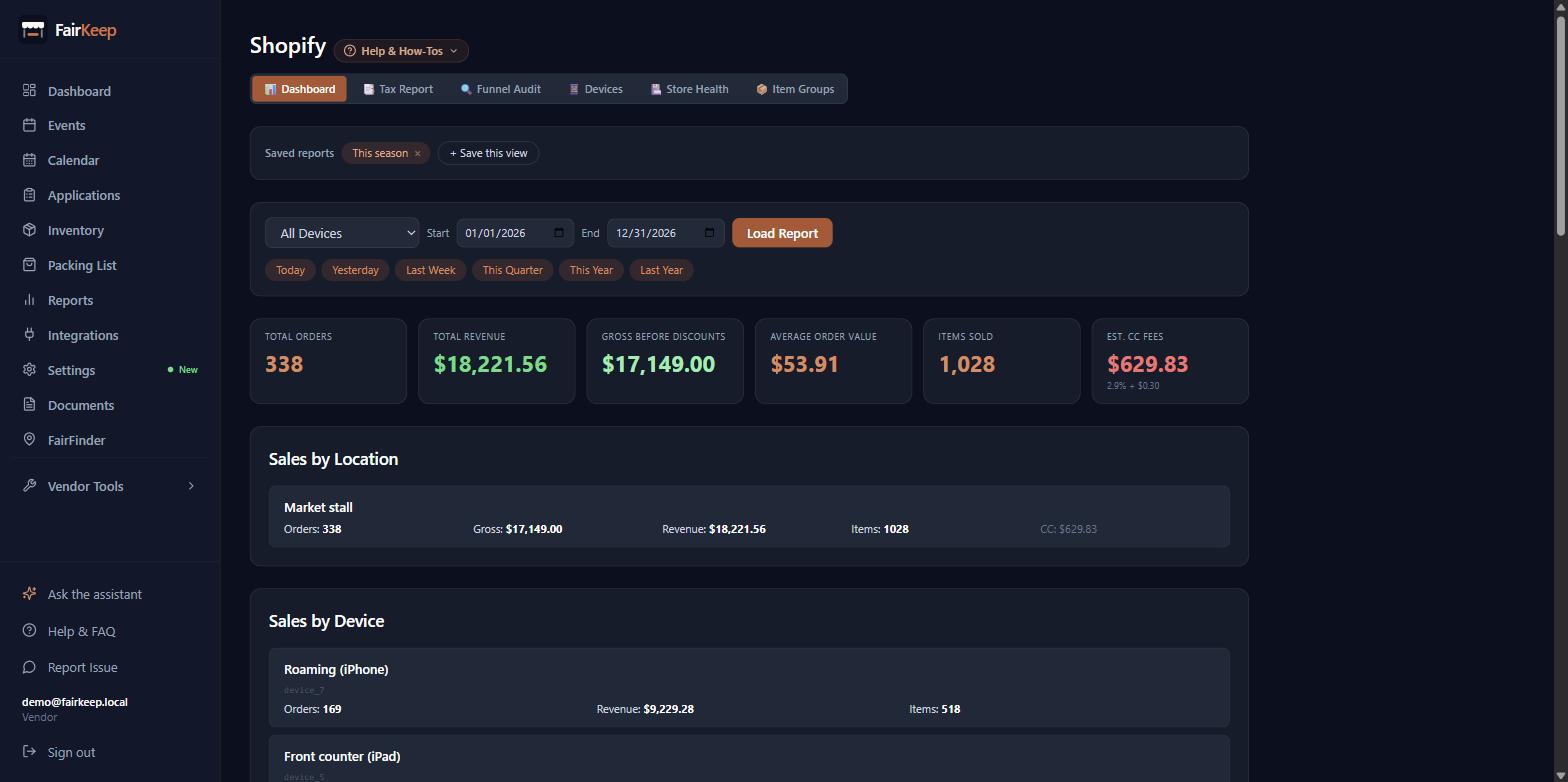
Task: Click the page vertical scrollbar thumb
Action: [1561, 125]
